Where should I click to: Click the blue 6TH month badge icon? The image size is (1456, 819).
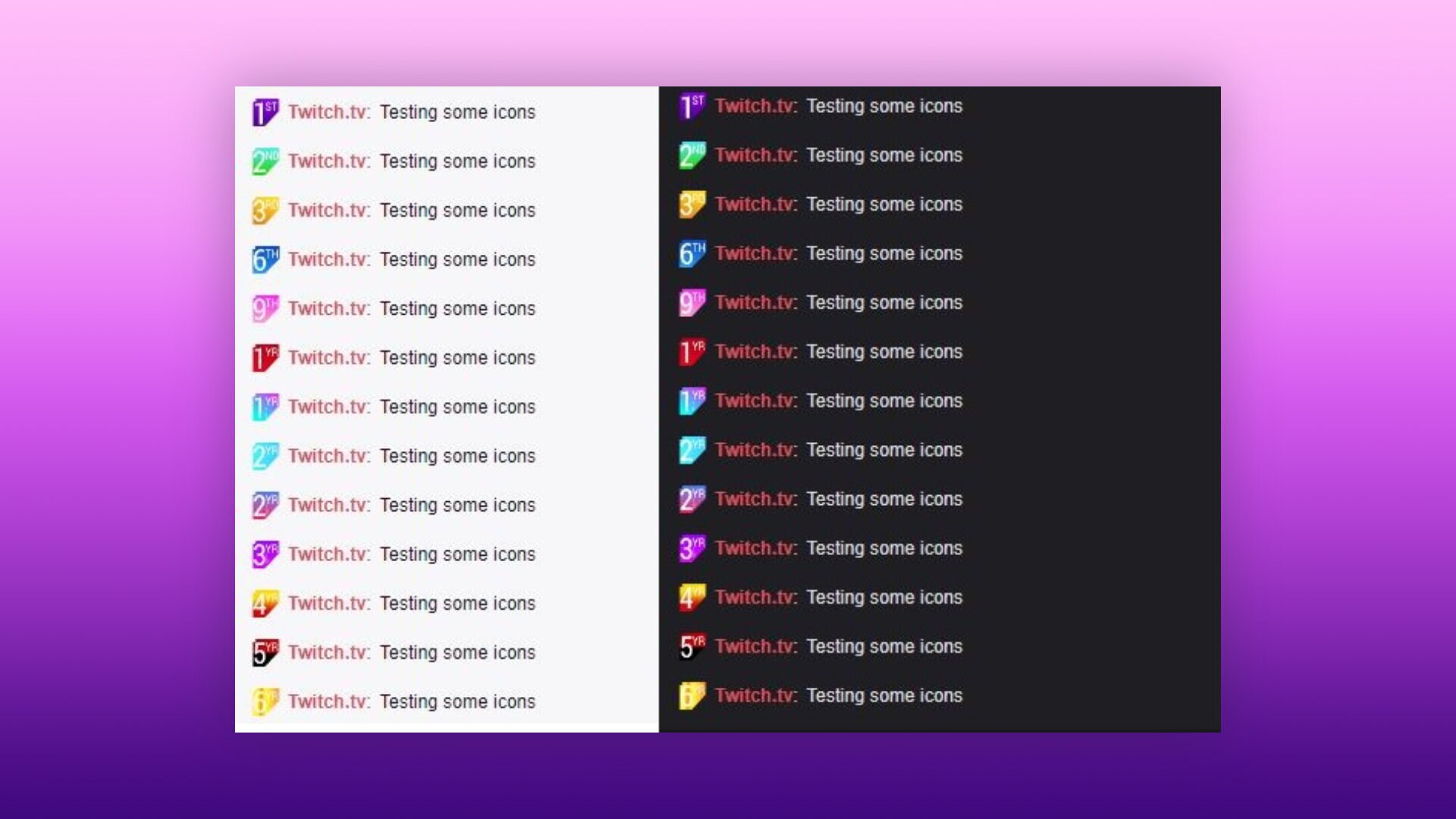pyautogui.click(x=265, y=259)
